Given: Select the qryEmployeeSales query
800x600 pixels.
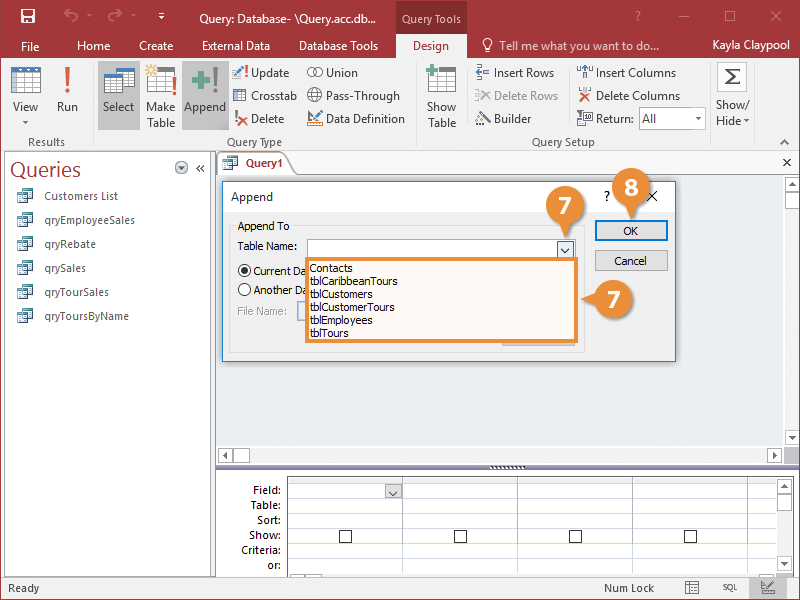Looking at the screenshot, I should click(89, 220).
